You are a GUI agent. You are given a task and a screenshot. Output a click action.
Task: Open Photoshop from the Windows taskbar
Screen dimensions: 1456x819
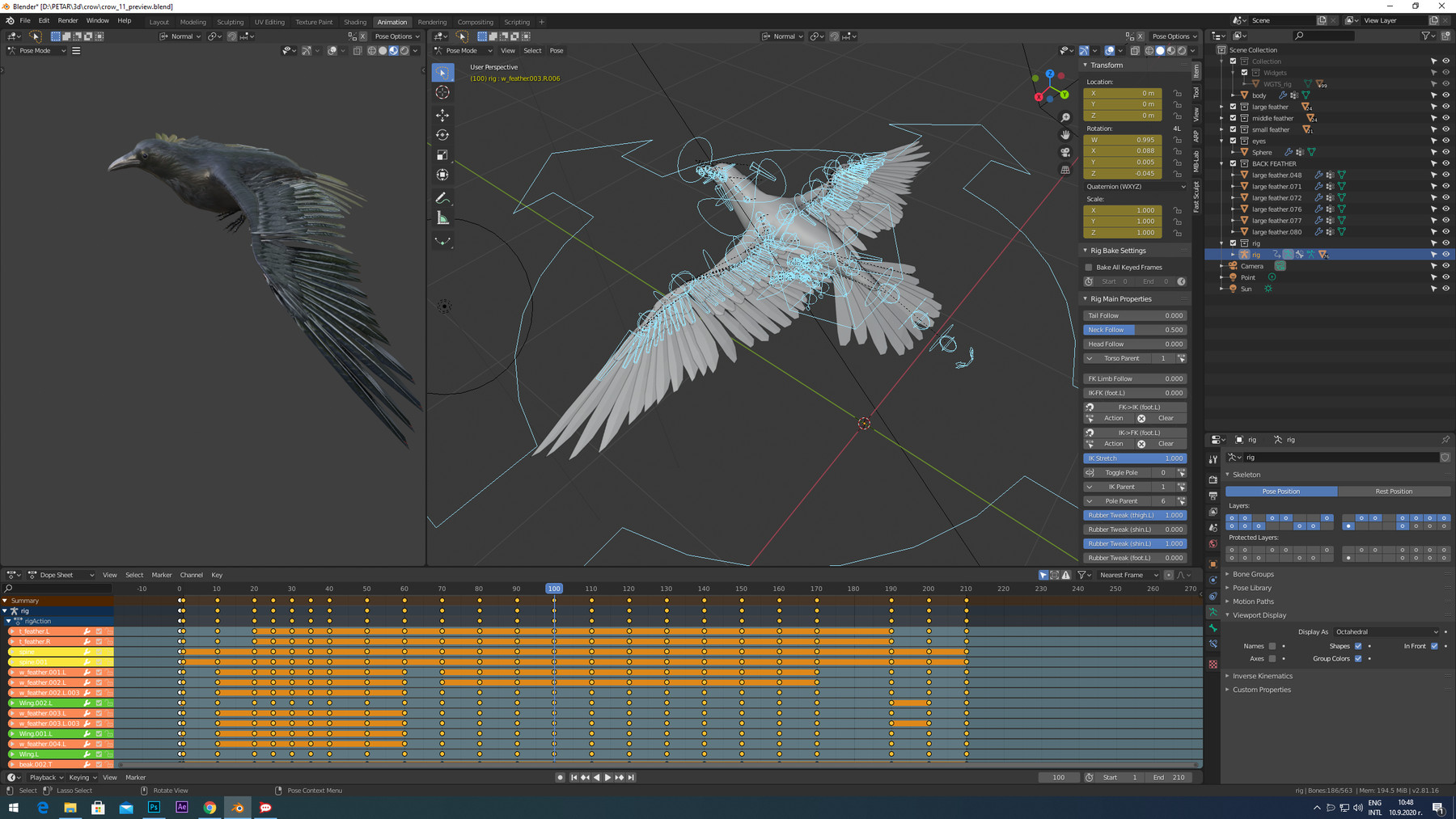154,807
